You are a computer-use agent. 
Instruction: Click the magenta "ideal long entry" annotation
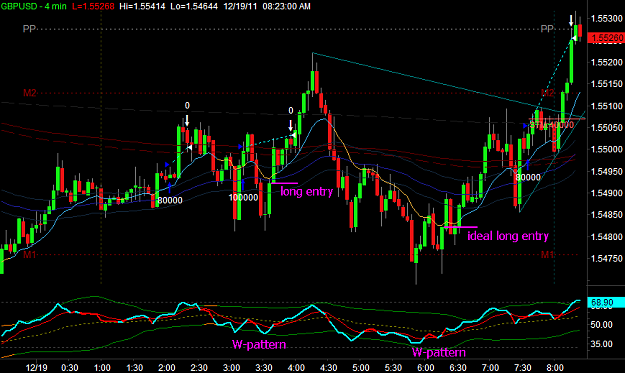click(x=508, y=236)
